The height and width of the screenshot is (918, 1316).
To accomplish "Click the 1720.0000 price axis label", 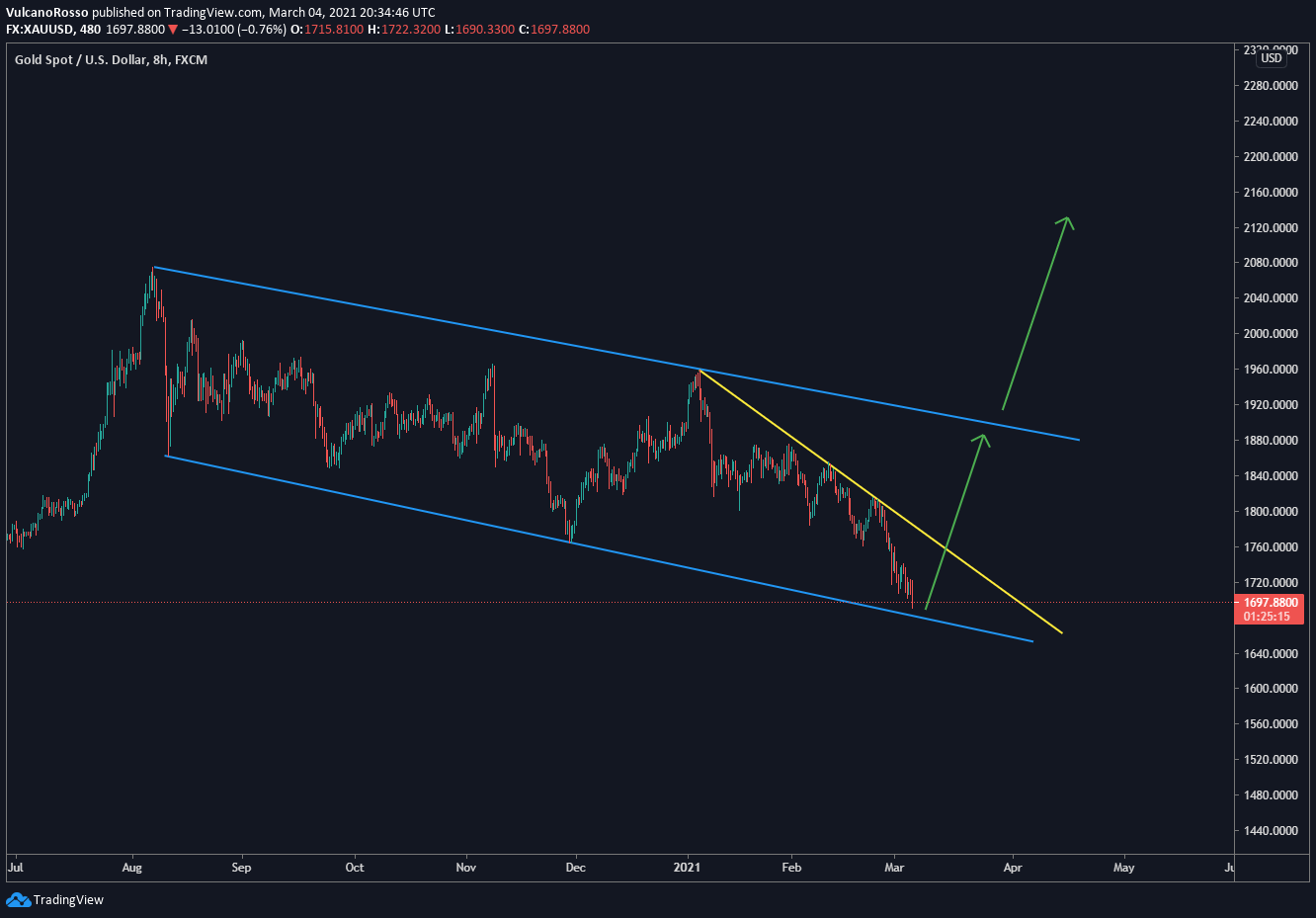I will tap(1271, 583).
